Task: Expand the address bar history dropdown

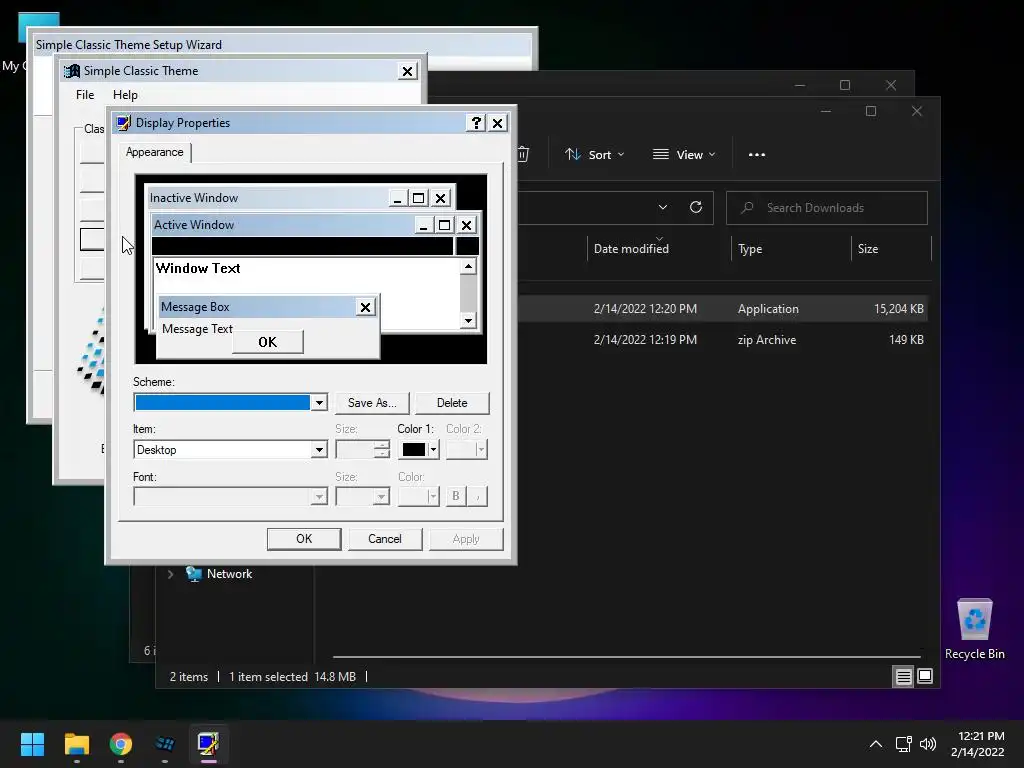Action: click(663, 208)
